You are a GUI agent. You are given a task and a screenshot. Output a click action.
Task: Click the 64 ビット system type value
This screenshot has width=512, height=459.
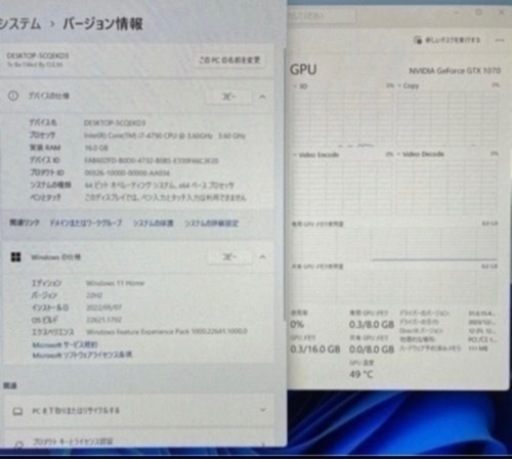(x=159, y=185)
